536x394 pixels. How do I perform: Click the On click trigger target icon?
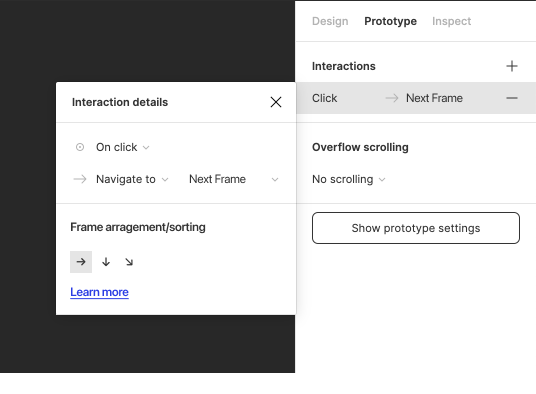tap(80, 147)
